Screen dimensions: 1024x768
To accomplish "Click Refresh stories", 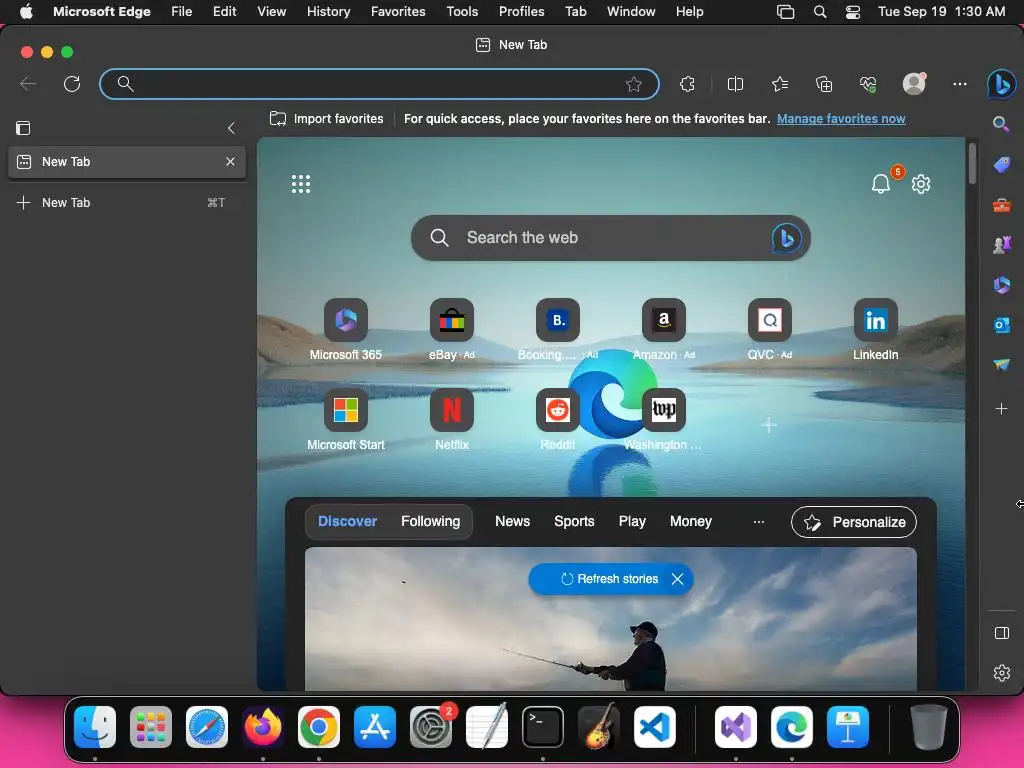I will (x=609, y=579).
